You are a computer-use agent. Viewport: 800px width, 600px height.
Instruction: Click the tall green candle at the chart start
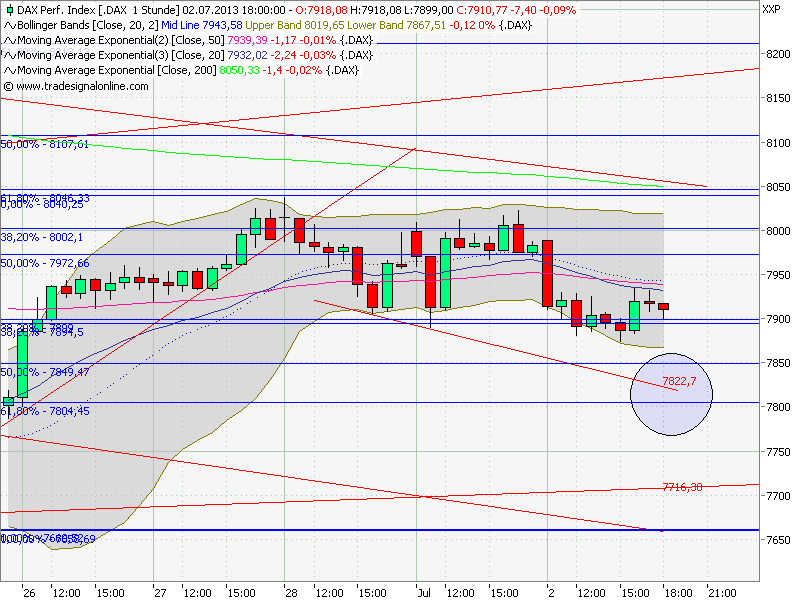tap(22, 363)
